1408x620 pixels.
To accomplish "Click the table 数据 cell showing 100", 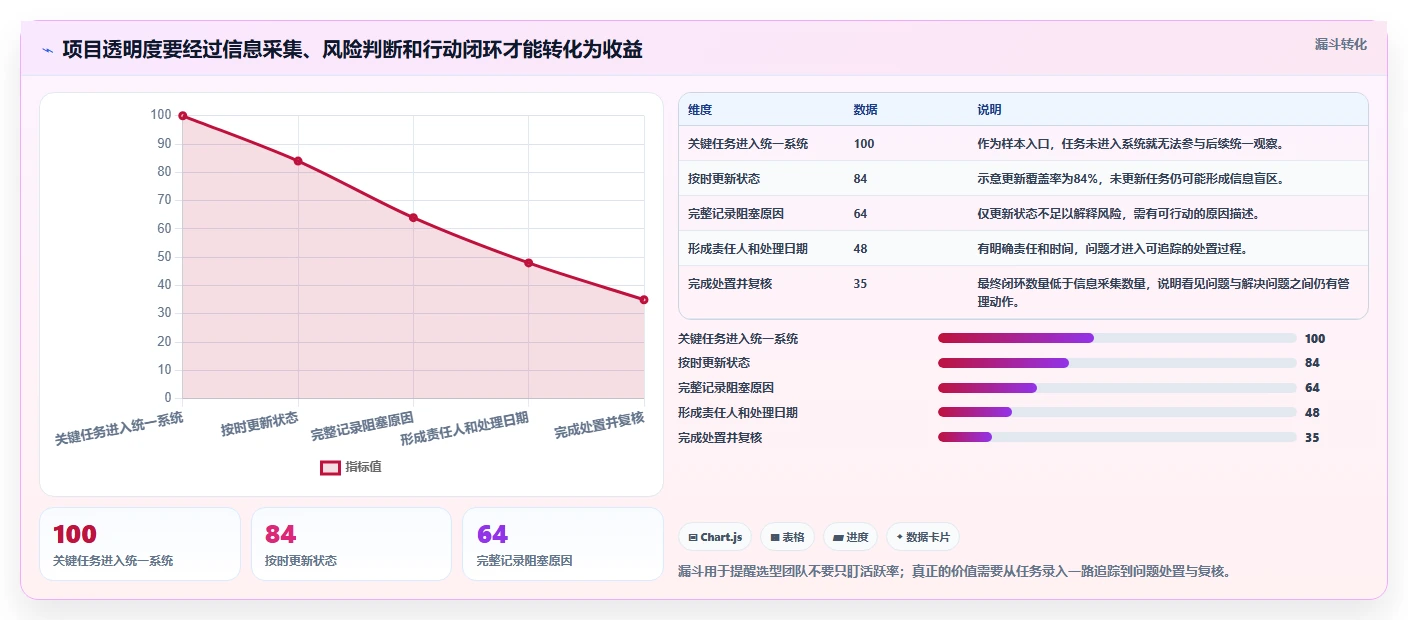I will (x=864, y=144).
